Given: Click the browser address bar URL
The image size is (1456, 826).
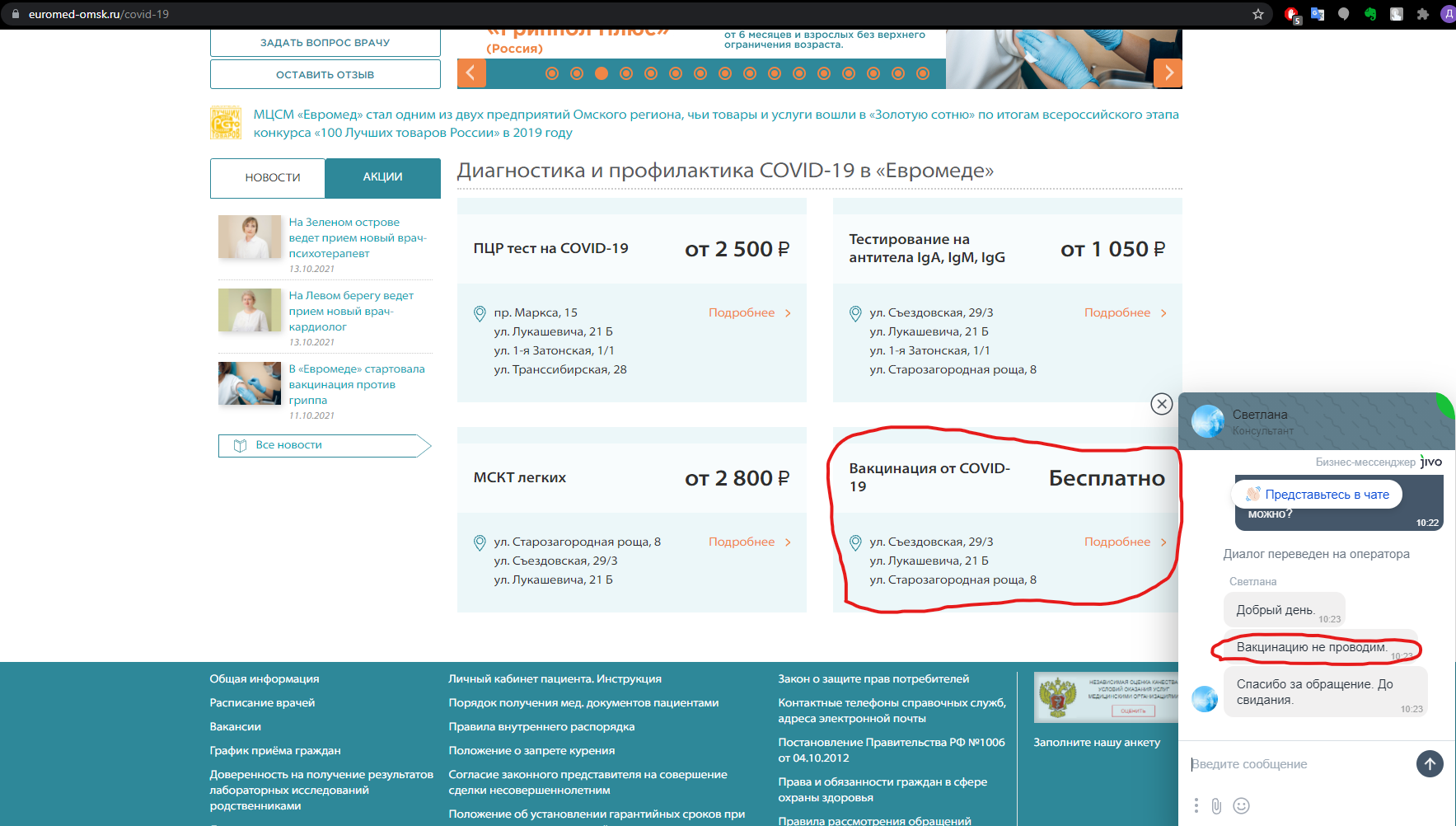Looking at the screenshot, I should [99, 14].
